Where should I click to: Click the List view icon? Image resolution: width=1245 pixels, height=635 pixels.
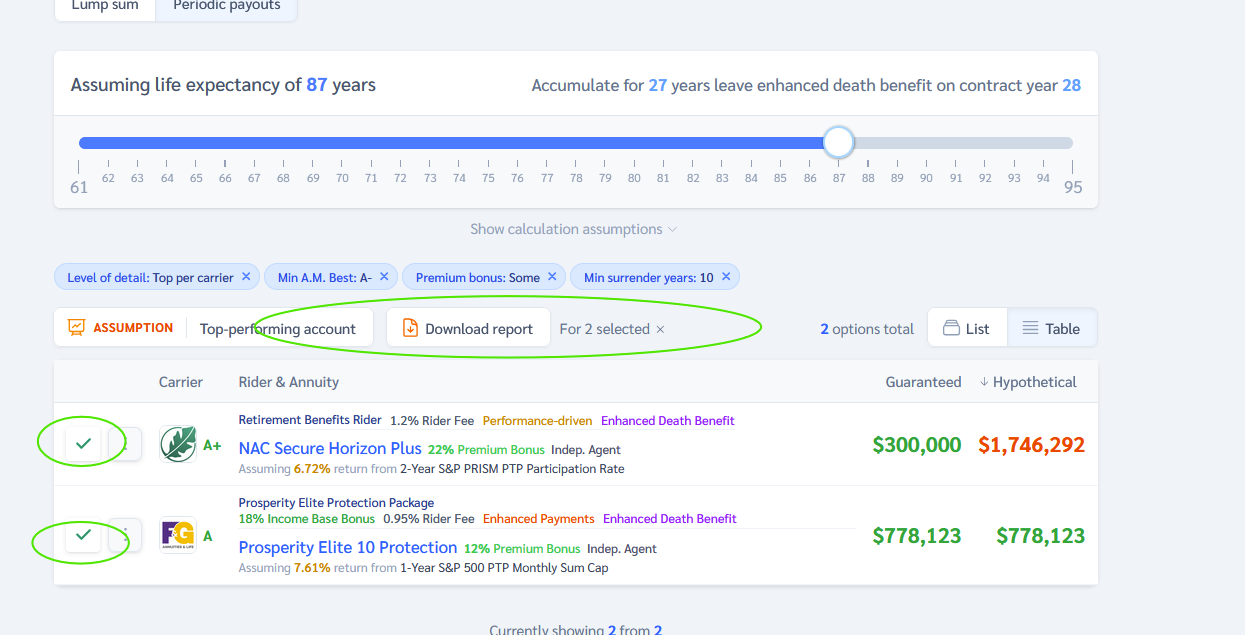tap(950, 328)
